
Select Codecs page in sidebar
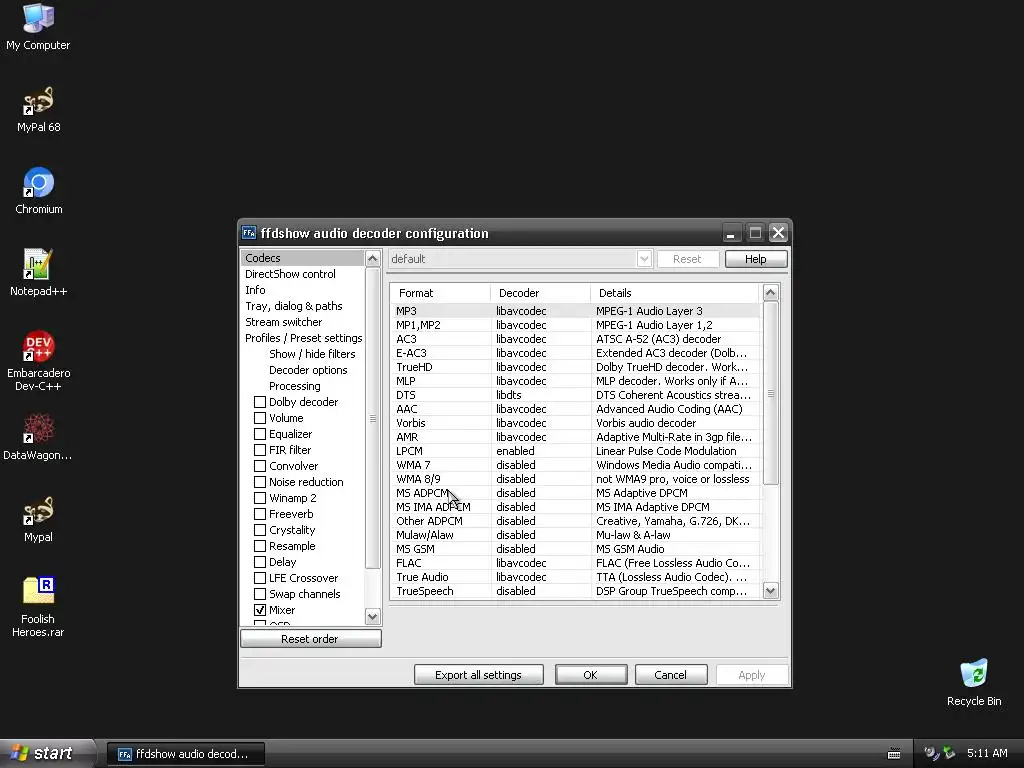click(x=303, y=258)
